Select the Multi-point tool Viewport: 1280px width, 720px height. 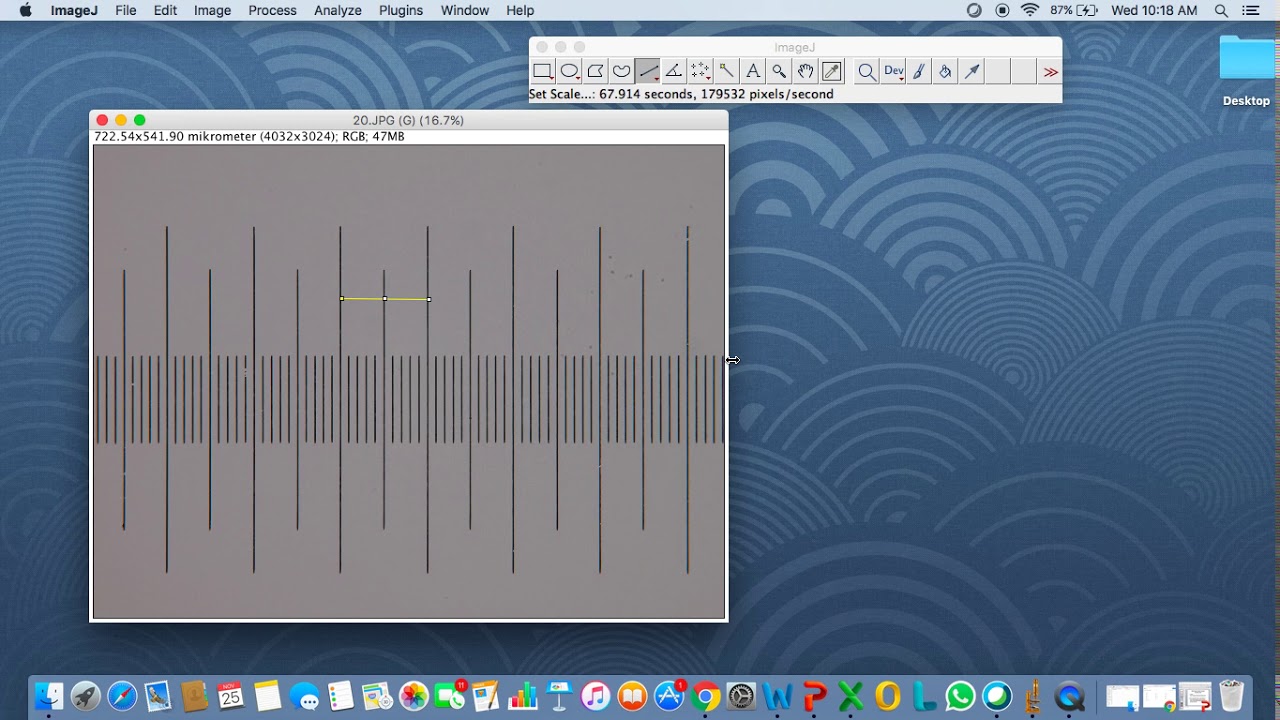pyautogui.click(x=700, y=71)
